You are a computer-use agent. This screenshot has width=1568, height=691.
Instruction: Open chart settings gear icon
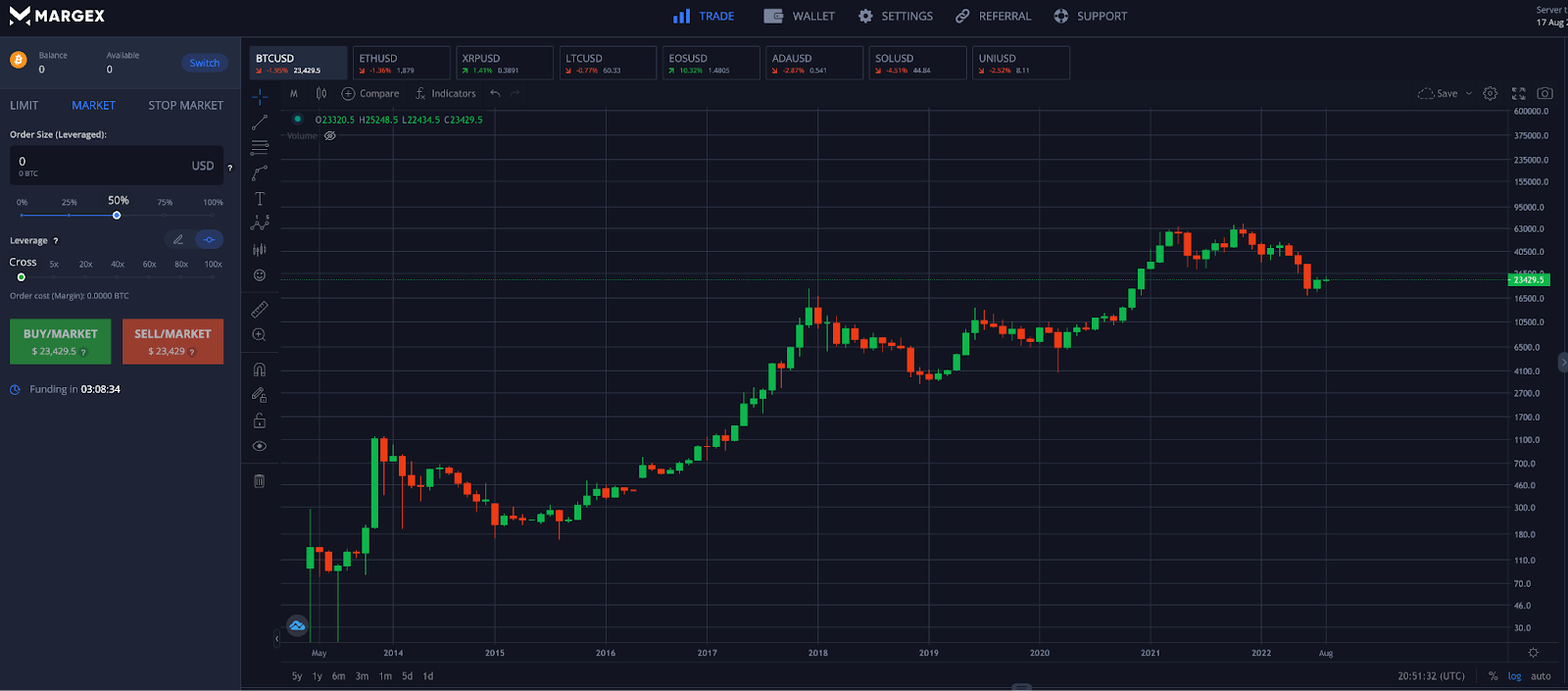(1490, 94)
